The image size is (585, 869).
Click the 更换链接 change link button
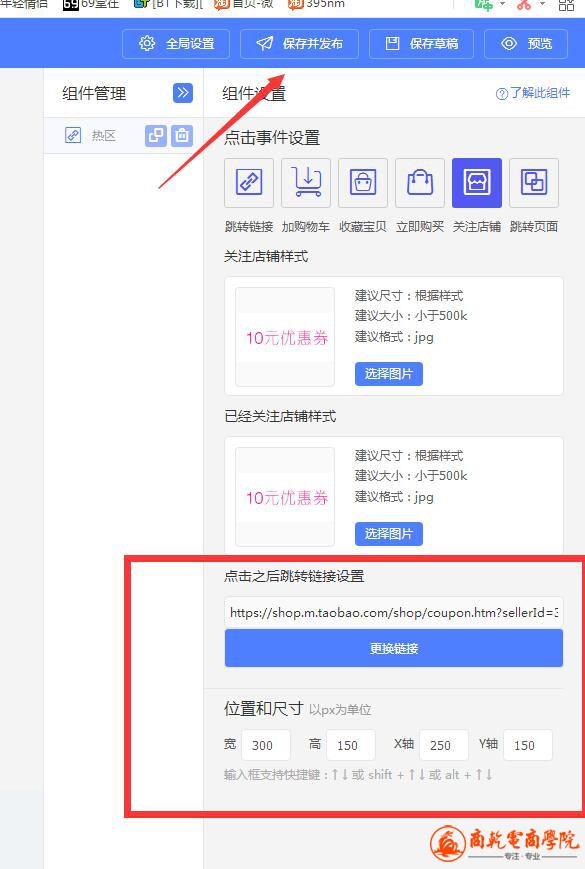(x=394, y=648)
